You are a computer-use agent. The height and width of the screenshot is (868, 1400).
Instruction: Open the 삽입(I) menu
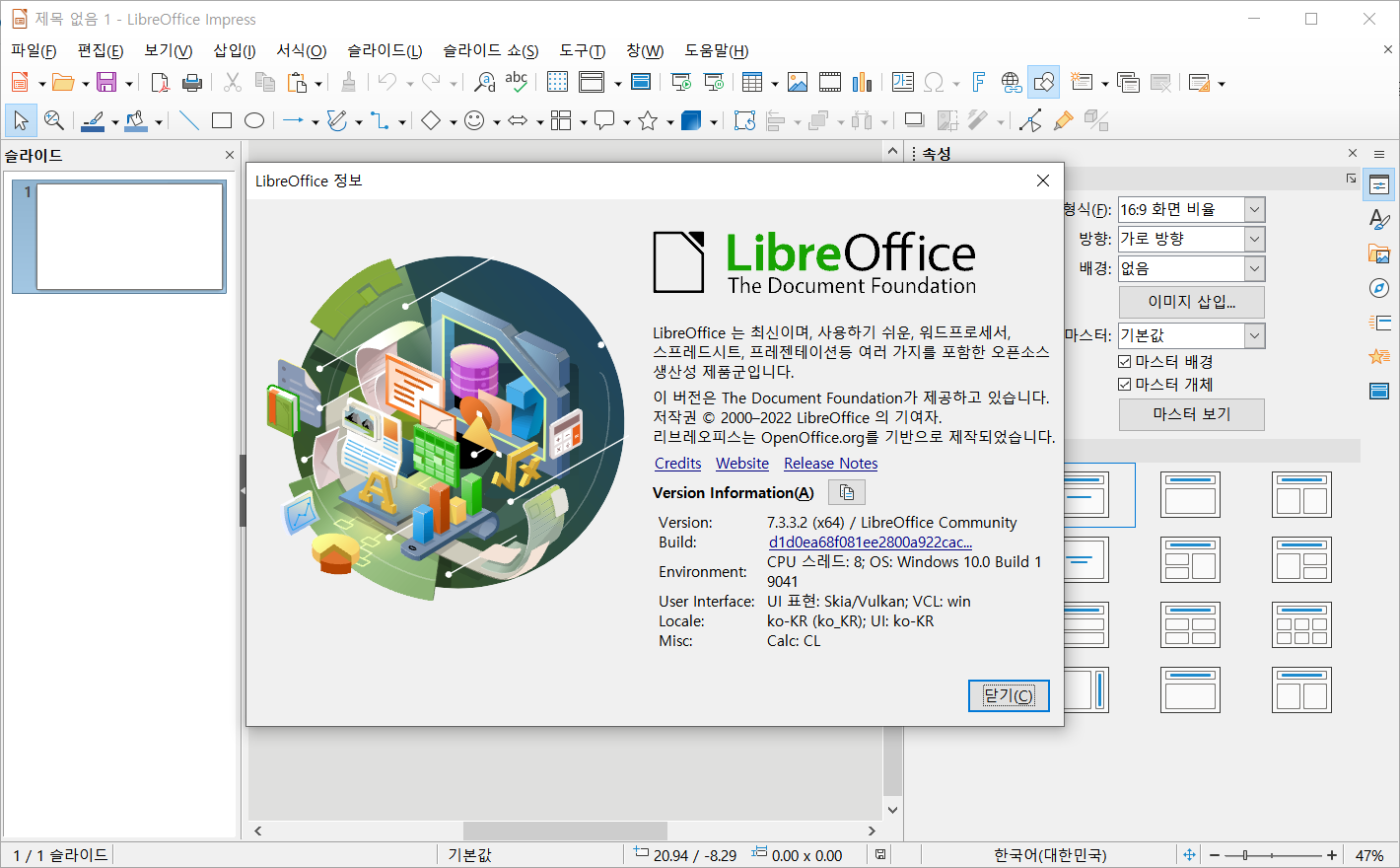tap(235, 50)
